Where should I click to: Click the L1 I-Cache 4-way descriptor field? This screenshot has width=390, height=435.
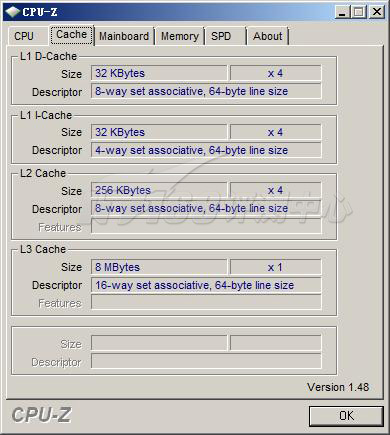[x=206, y=150]
